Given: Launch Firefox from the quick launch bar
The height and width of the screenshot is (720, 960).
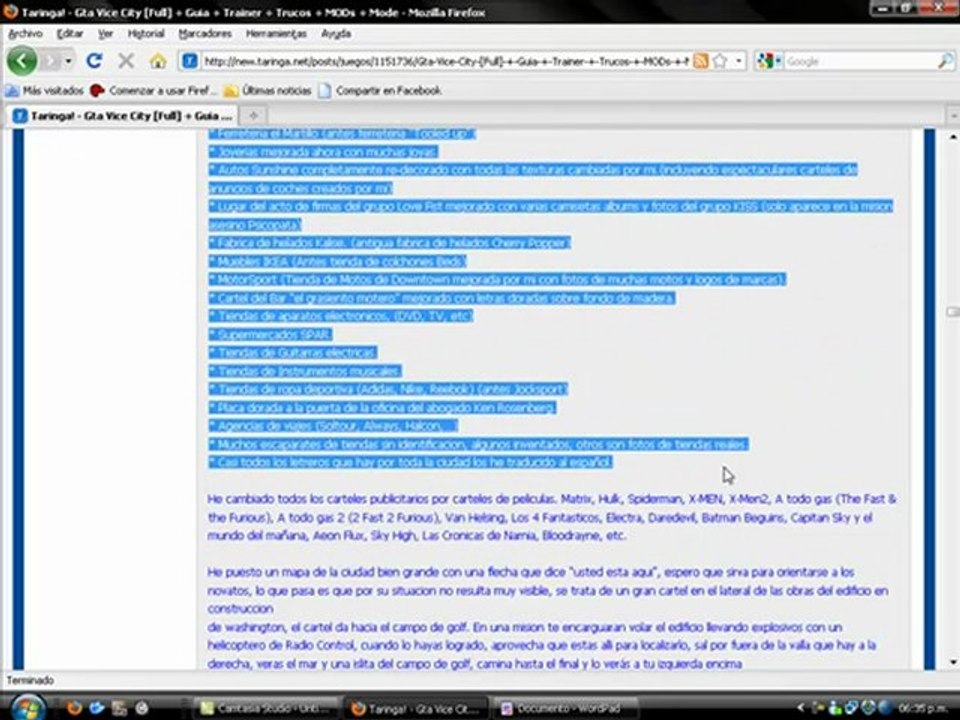Looking at the screenshot, I should point(75,708).
